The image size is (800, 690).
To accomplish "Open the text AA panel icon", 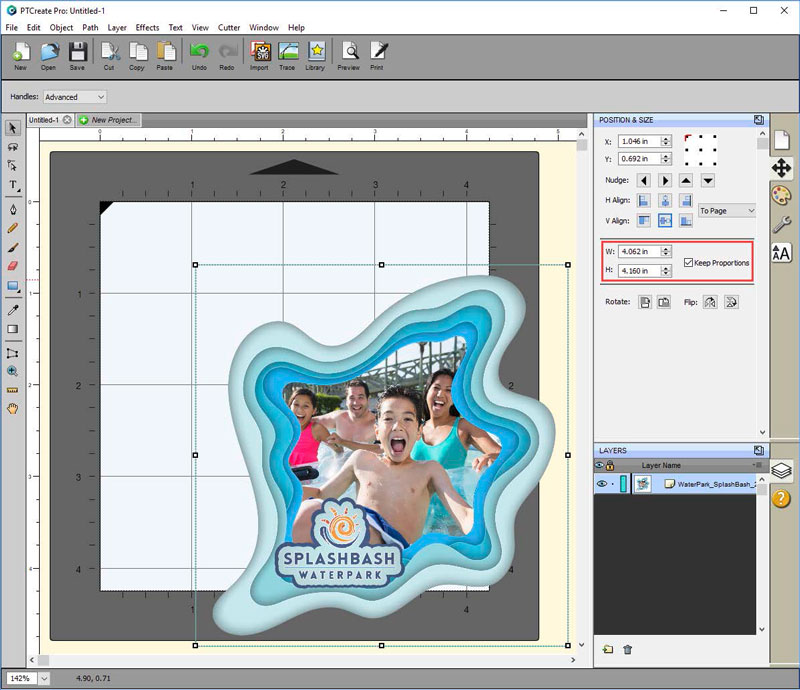I will click(781, 253).
